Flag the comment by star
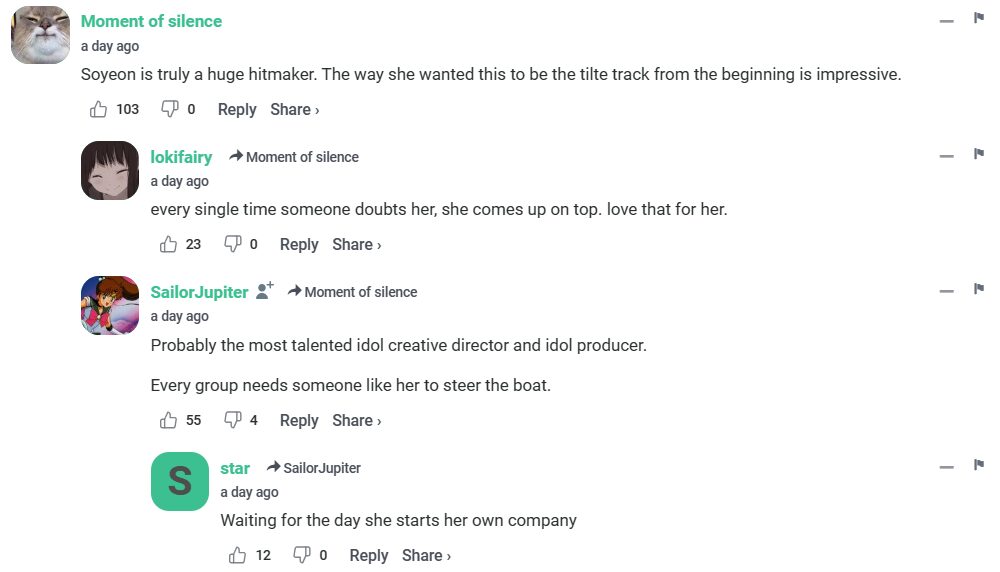Viewport: 1000px width, 572px height. pyautogui.click(x=979, y=465)
